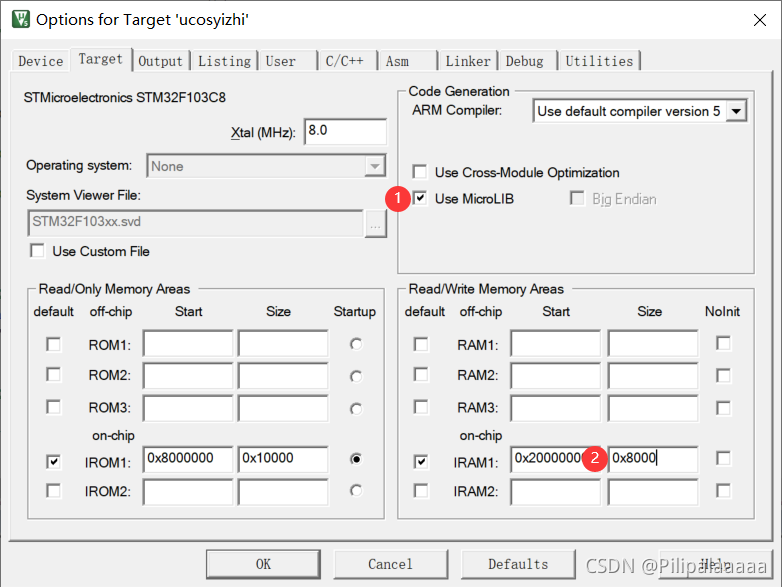
Task: Click the ROM2 Start field
Action: (x=188, y=376)
